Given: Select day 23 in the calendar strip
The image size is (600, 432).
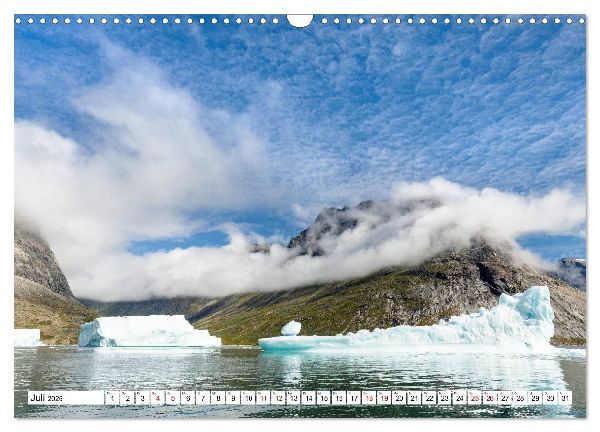Looking at the screenshot, I should tap(445, 398).
